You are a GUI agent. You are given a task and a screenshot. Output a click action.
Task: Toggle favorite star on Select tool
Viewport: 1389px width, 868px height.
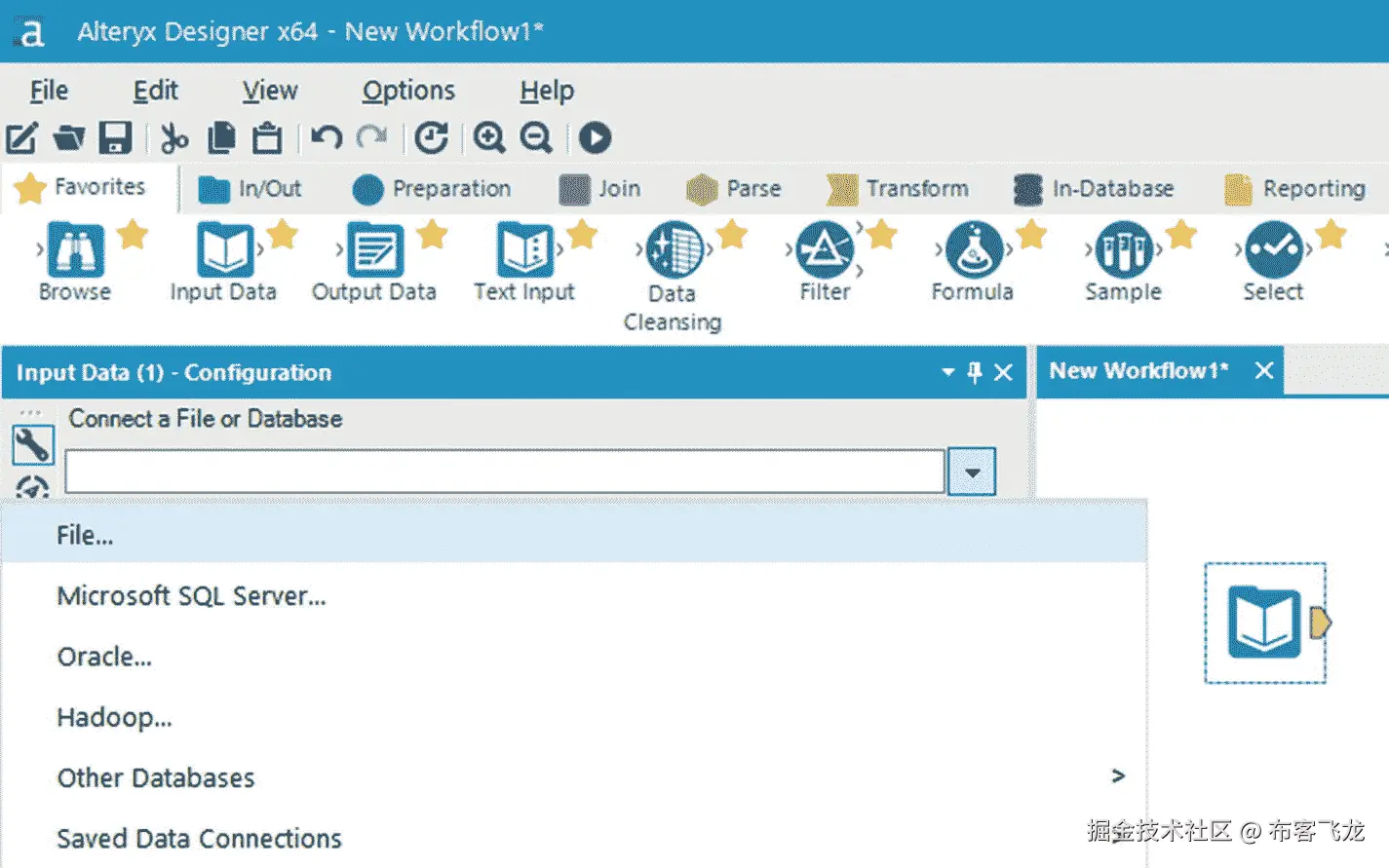(x=1331, y=235)
